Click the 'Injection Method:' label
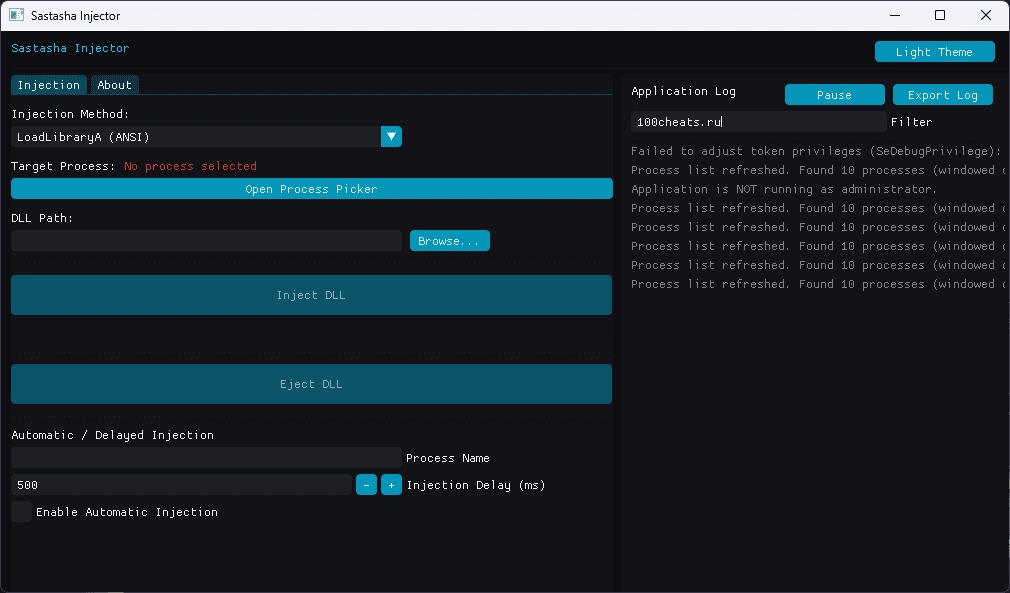 [x=70, y=114]
